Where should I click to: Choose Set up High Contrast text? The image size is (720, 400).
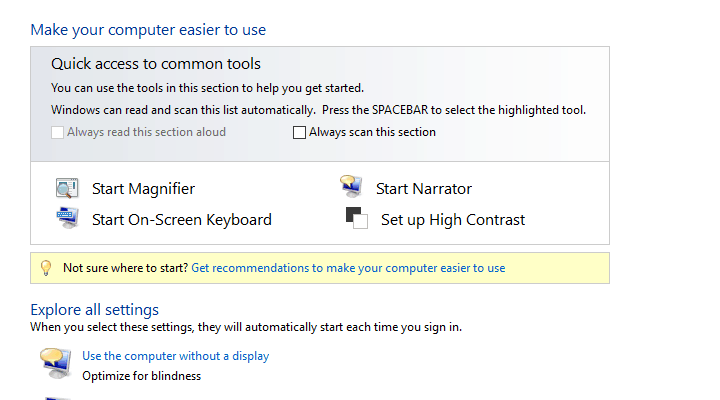(452, 219)
